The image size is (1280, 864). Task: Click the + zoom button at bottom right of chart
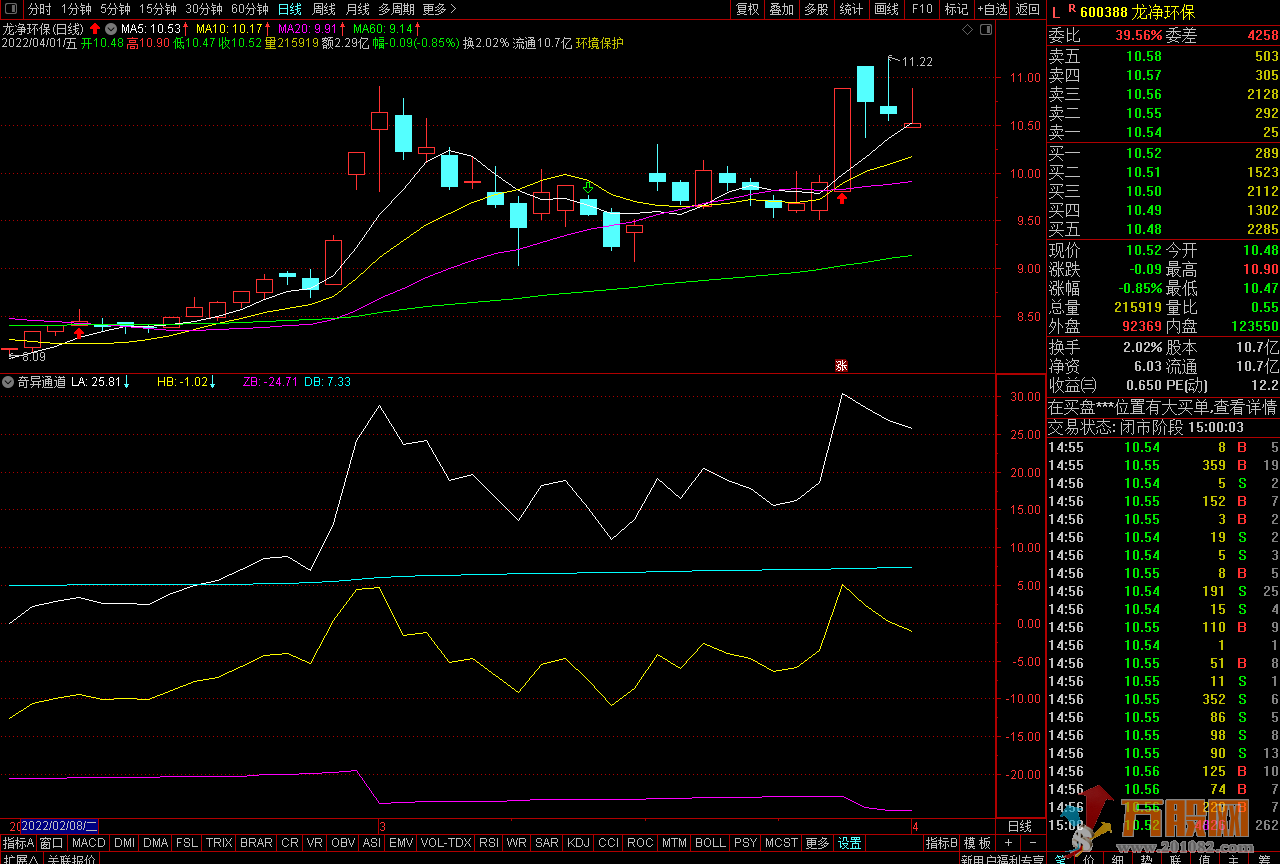point(1008,843)
